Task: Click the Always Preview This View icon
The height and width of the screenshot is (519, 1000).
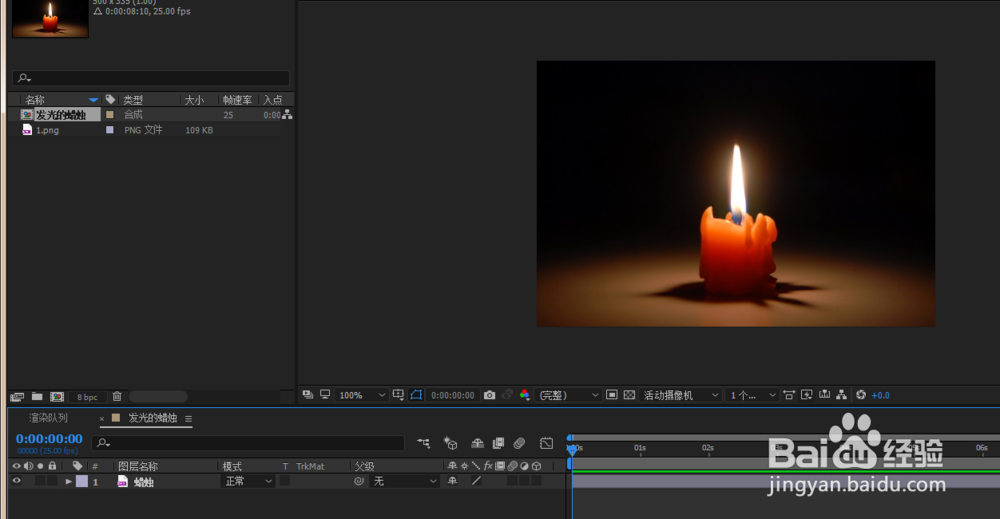Action: click(x=307, y=395)
